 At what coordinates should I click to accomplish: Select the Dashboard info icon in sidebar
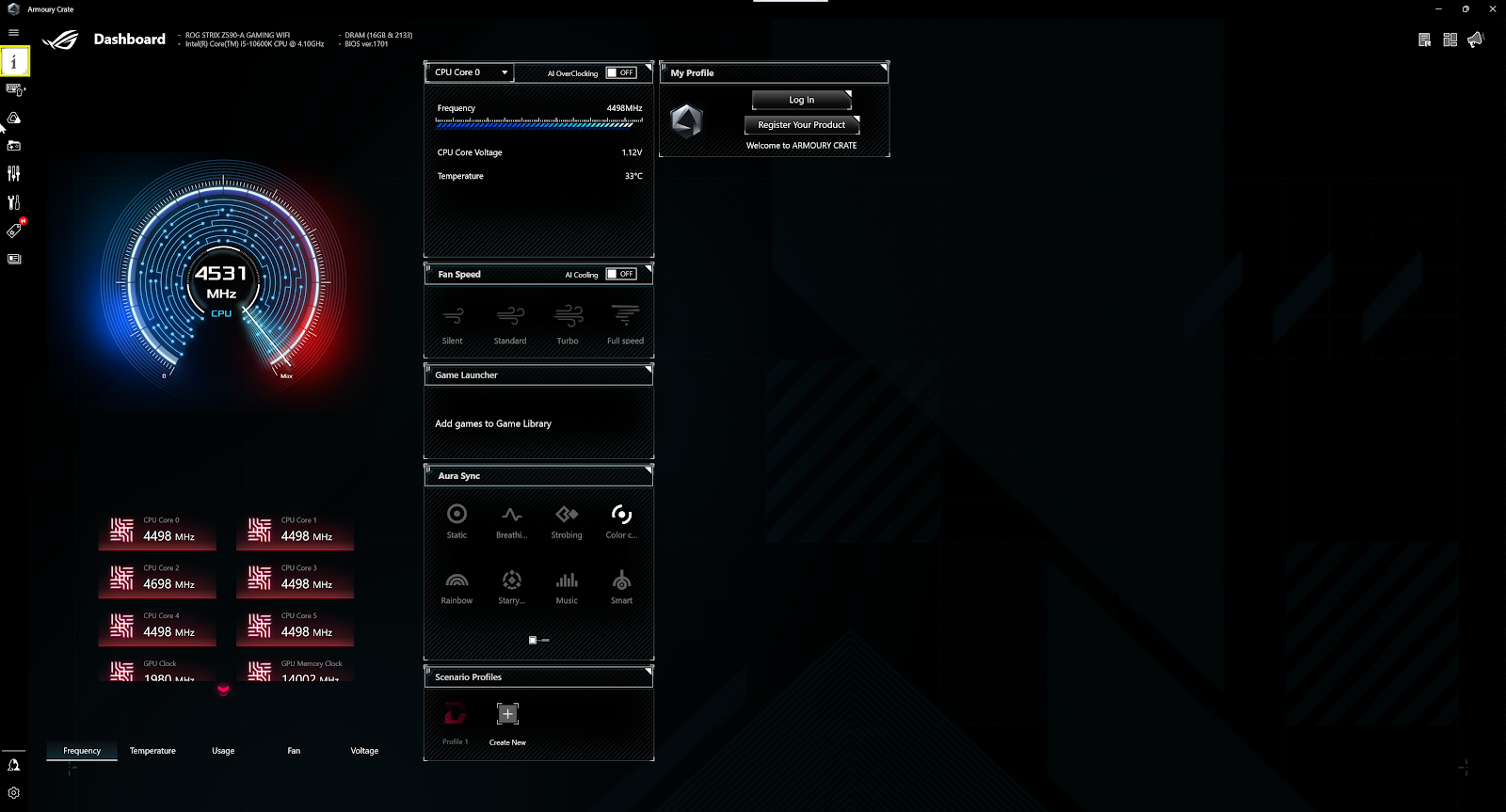(14, 61)
